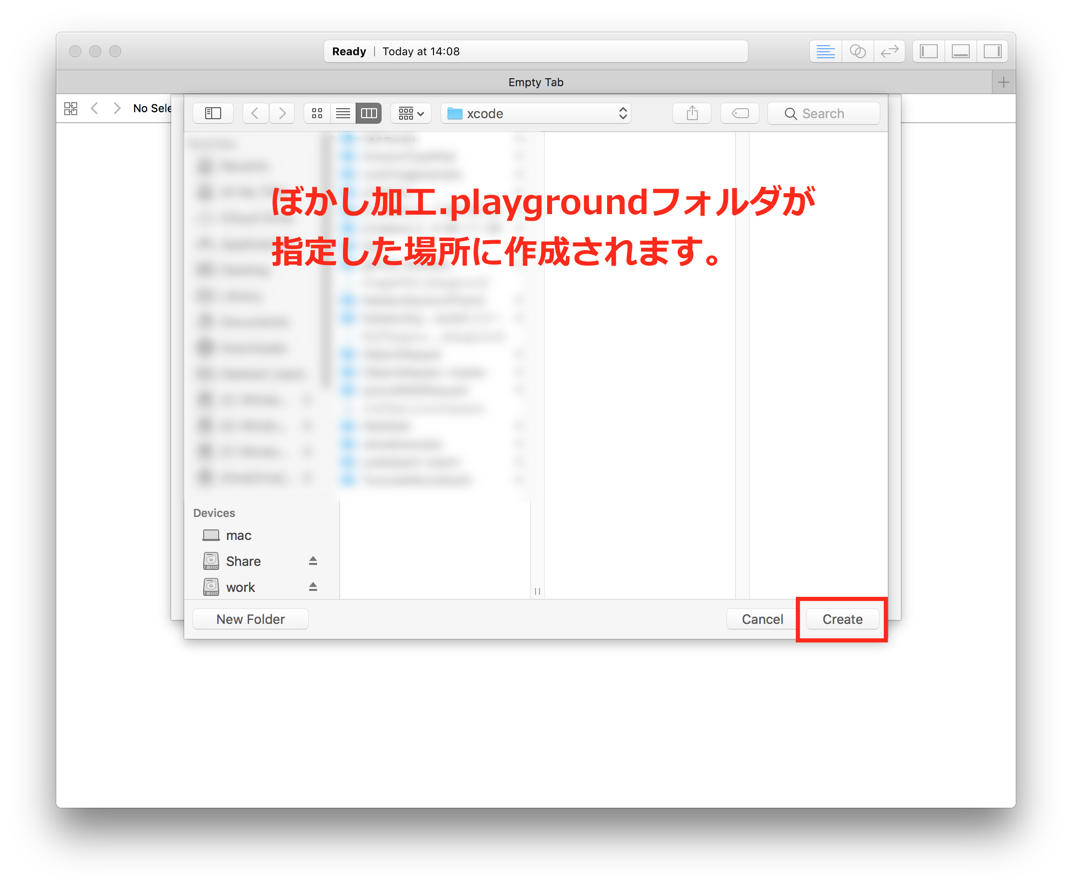Toggle the Xcode utilities panel
The width and height of the screenshot is (1072, 888).
click(993, 51)
